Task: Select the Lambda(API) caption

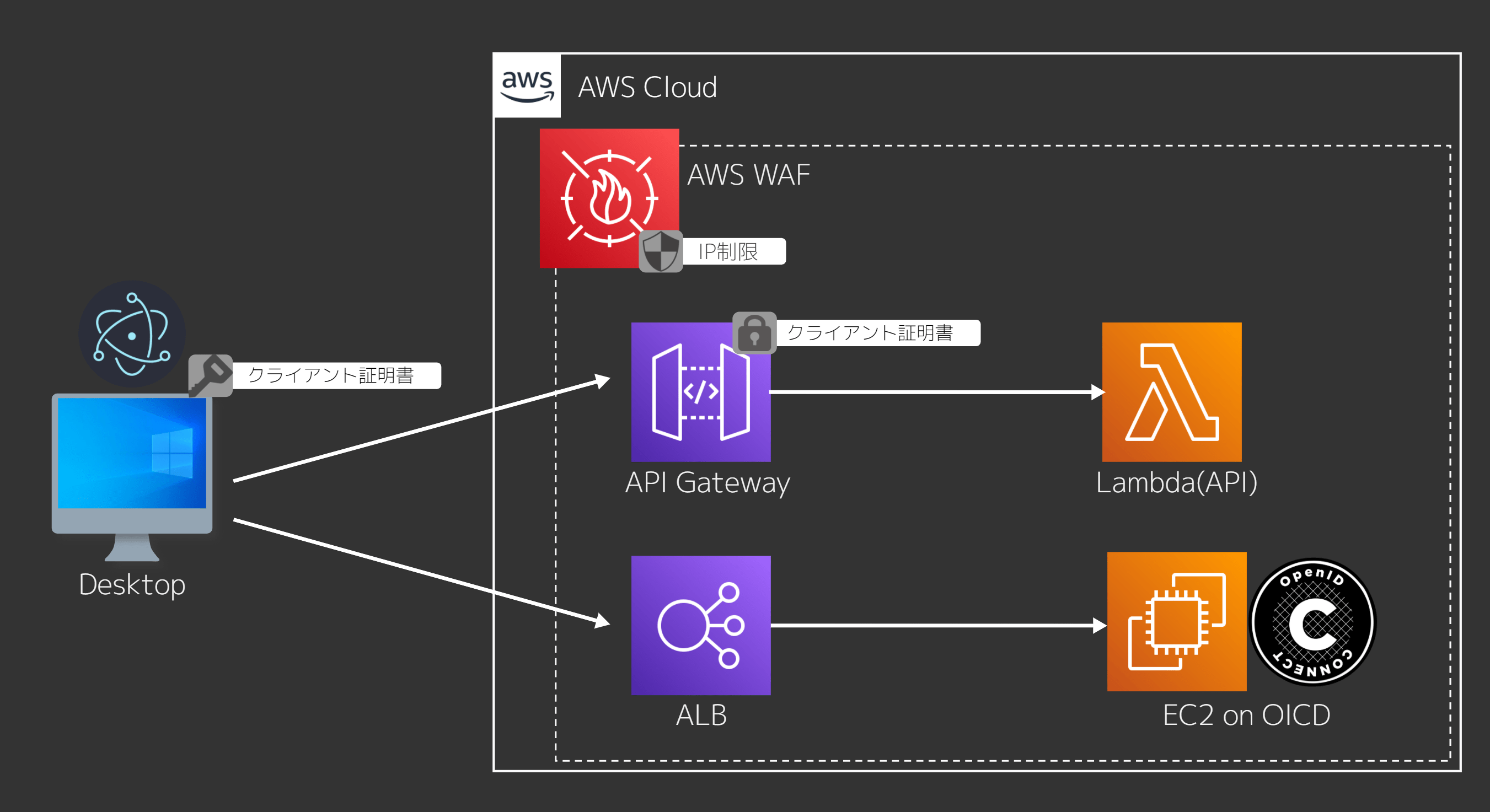Action: coord(1176,482)
